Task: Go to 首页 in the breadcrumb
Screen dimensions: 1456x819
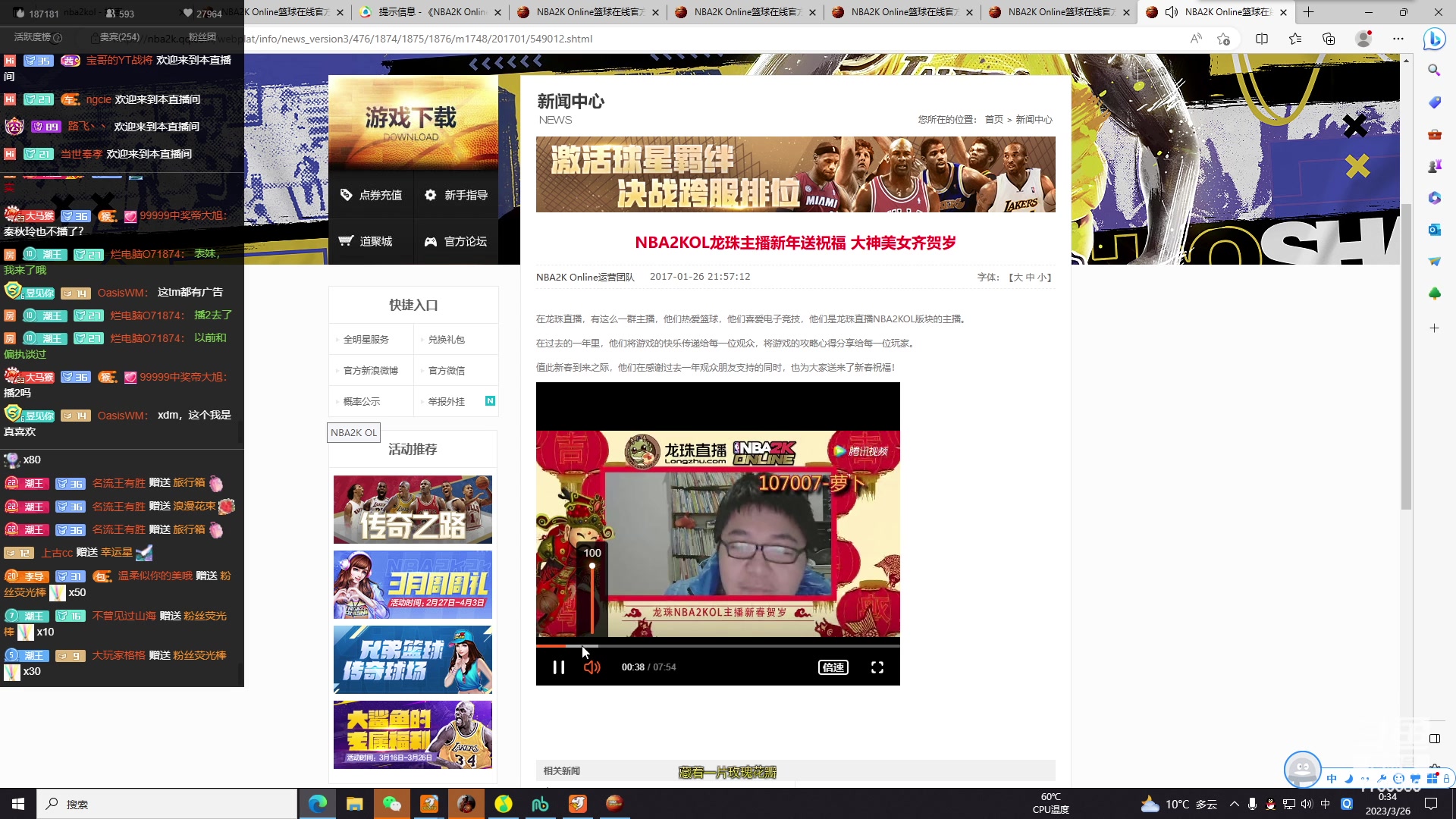Action: (x=993, y=120)
